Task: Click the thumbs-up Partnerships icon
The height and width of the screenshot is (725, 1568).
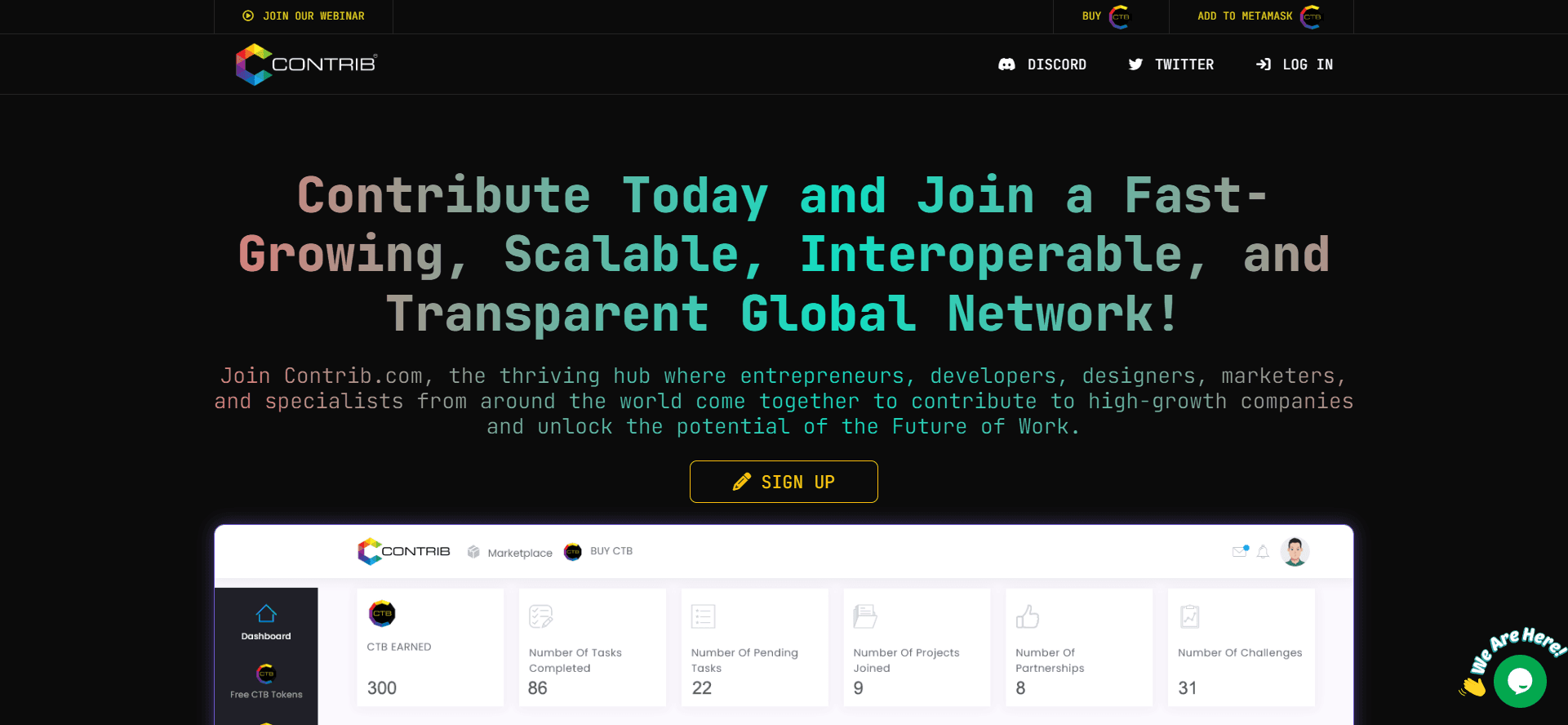Action: click(1028, 616)
